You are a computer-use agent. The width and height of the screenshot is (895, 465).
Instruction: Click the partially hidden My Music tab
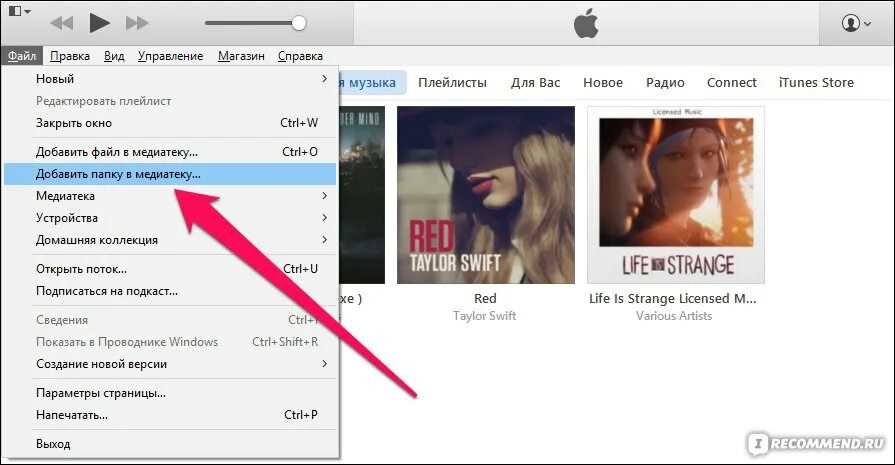(373, 83)
